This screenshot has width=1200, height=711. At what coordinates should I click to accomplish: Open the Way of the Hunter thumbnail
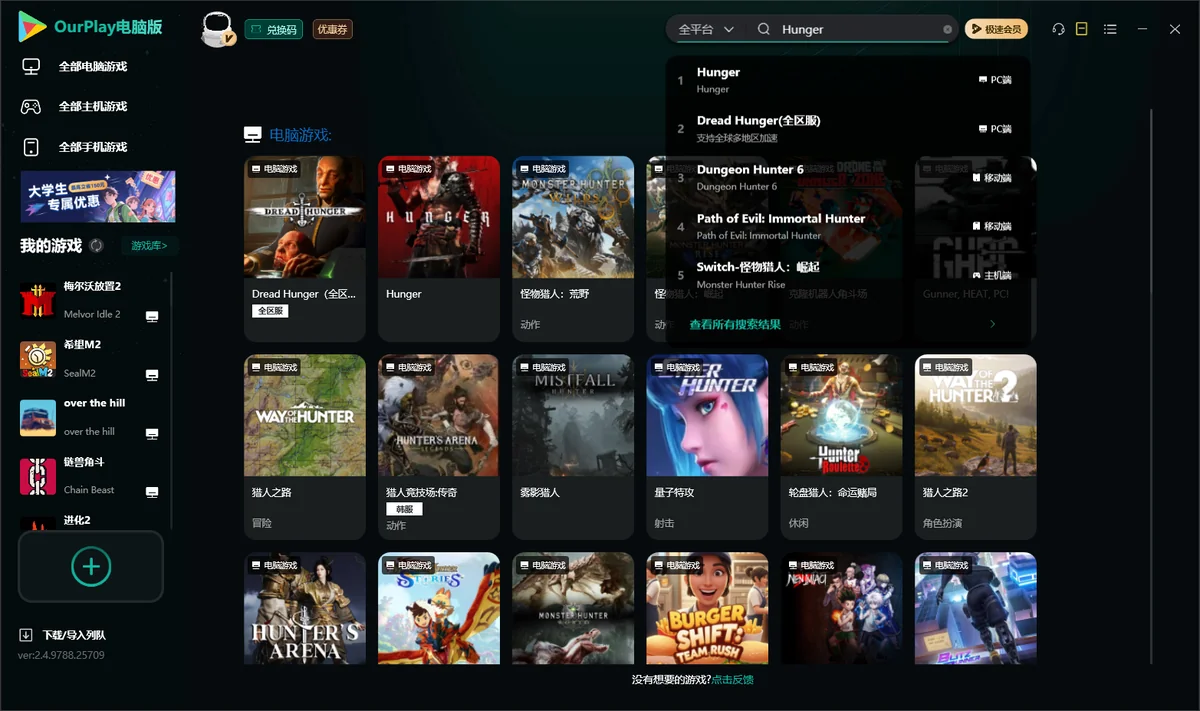(305, 415)
